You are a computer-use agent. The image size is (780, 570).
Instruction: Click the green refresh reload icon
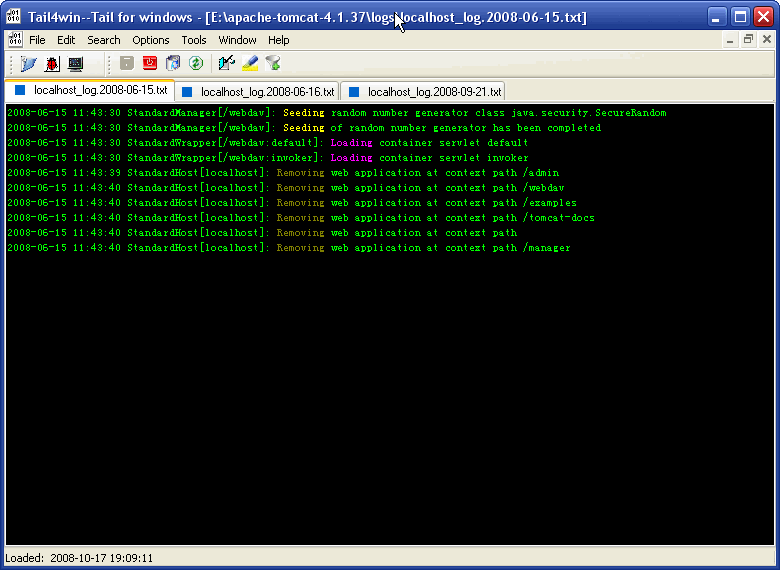point(196,63)
